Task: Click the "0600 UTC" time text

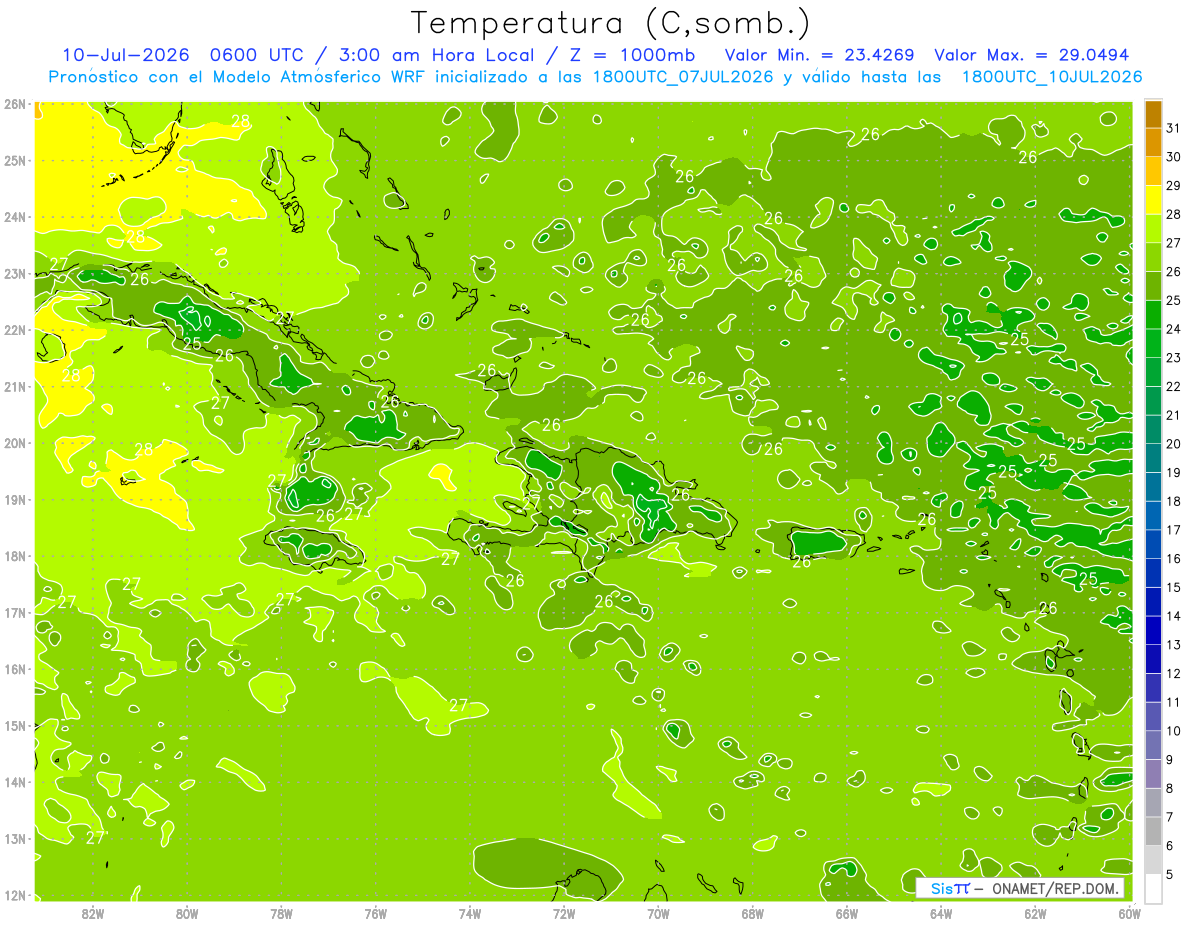Action: [258, 55]
